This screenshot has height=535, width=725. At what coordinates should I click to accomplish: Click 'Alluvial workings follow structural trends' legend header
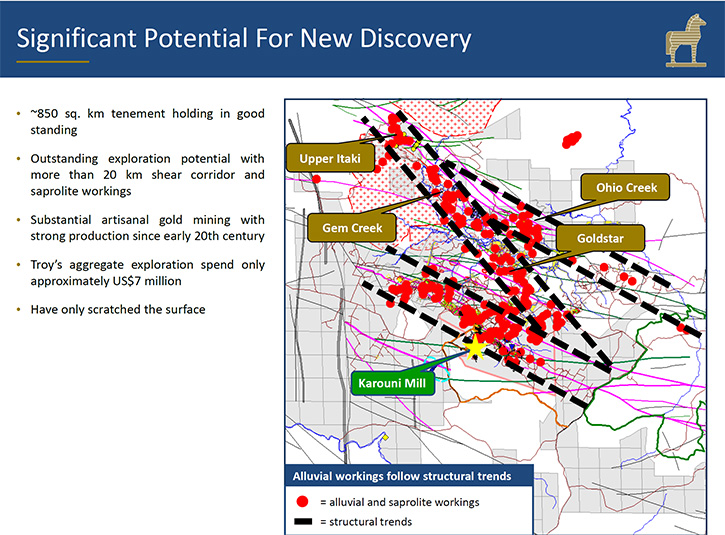point(402,476)
